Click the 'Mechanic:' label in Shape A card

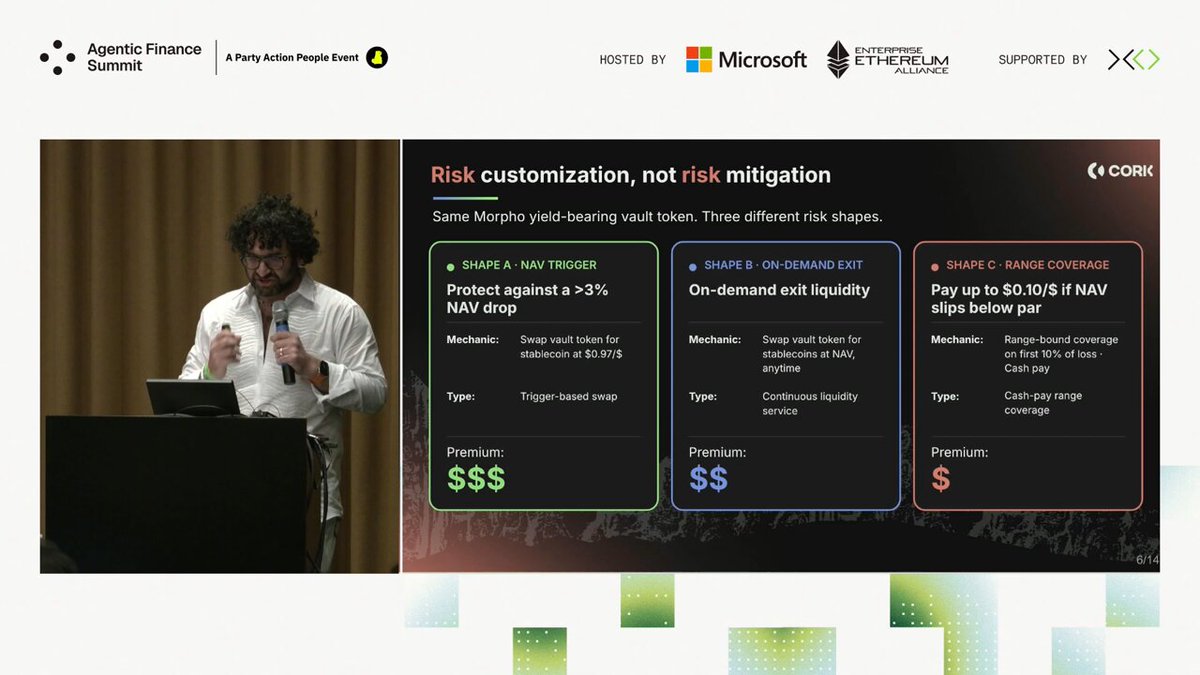472,340
